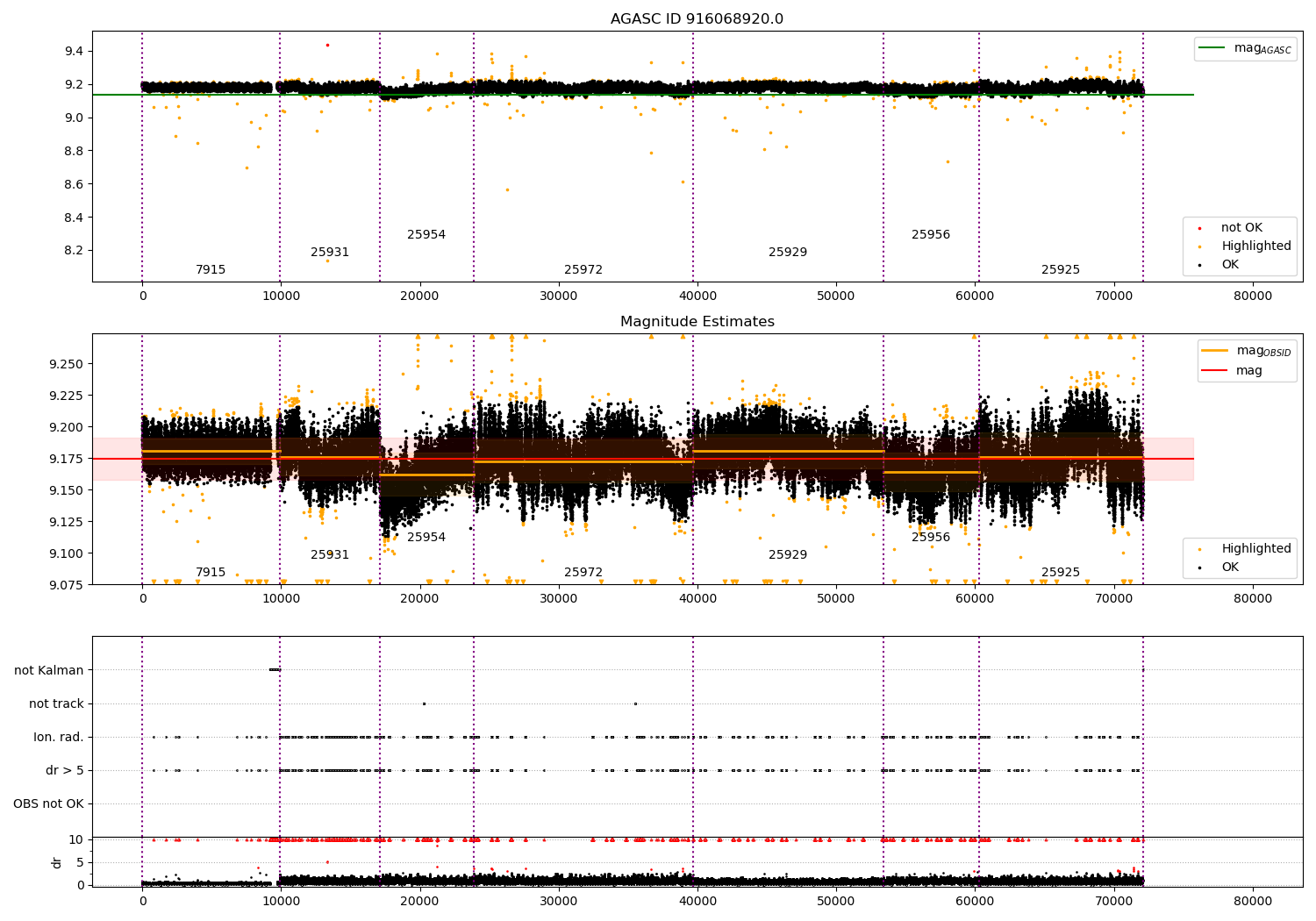Select the green mag AGASC legend entry

pos(1245,48)
